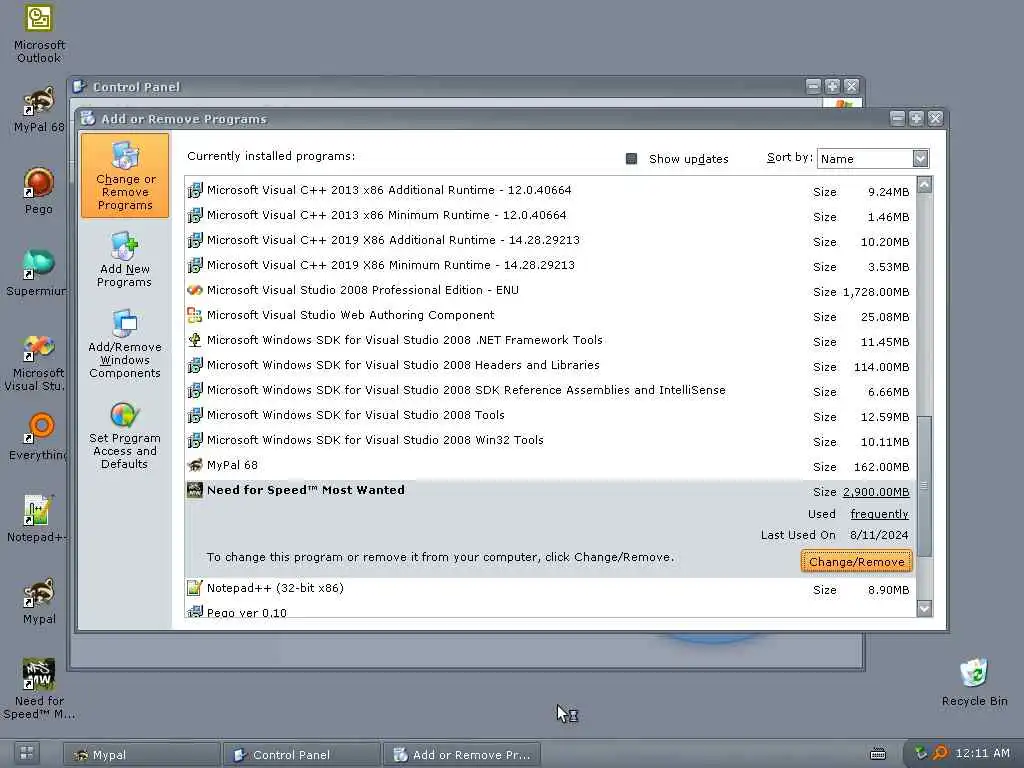
Task: Click the on-screen keyboard tray icon
Action: tap(878, 754)
